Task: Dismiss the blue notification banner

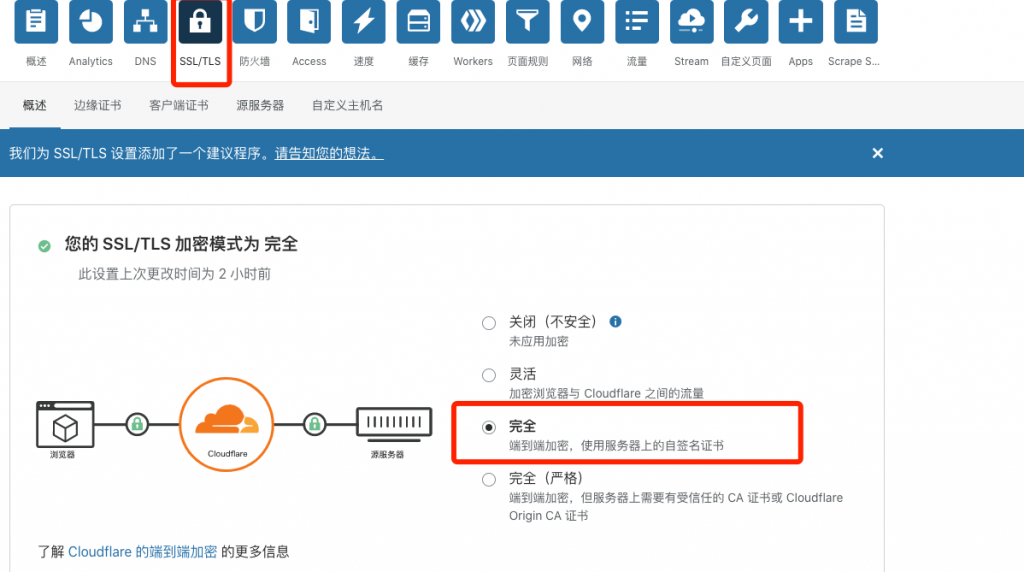Action: (877, 153)
